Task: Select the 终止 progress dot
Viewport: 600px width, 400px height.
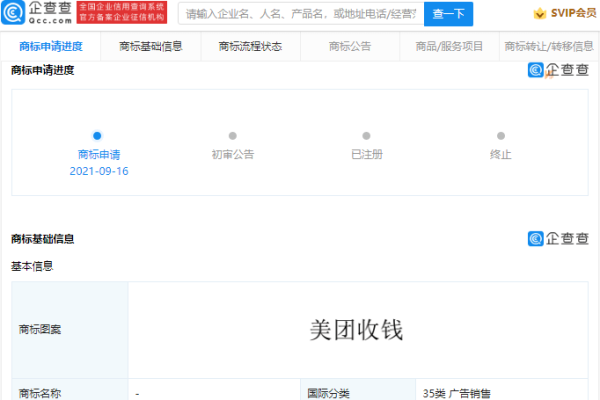Action: click(x=501, y=136)
